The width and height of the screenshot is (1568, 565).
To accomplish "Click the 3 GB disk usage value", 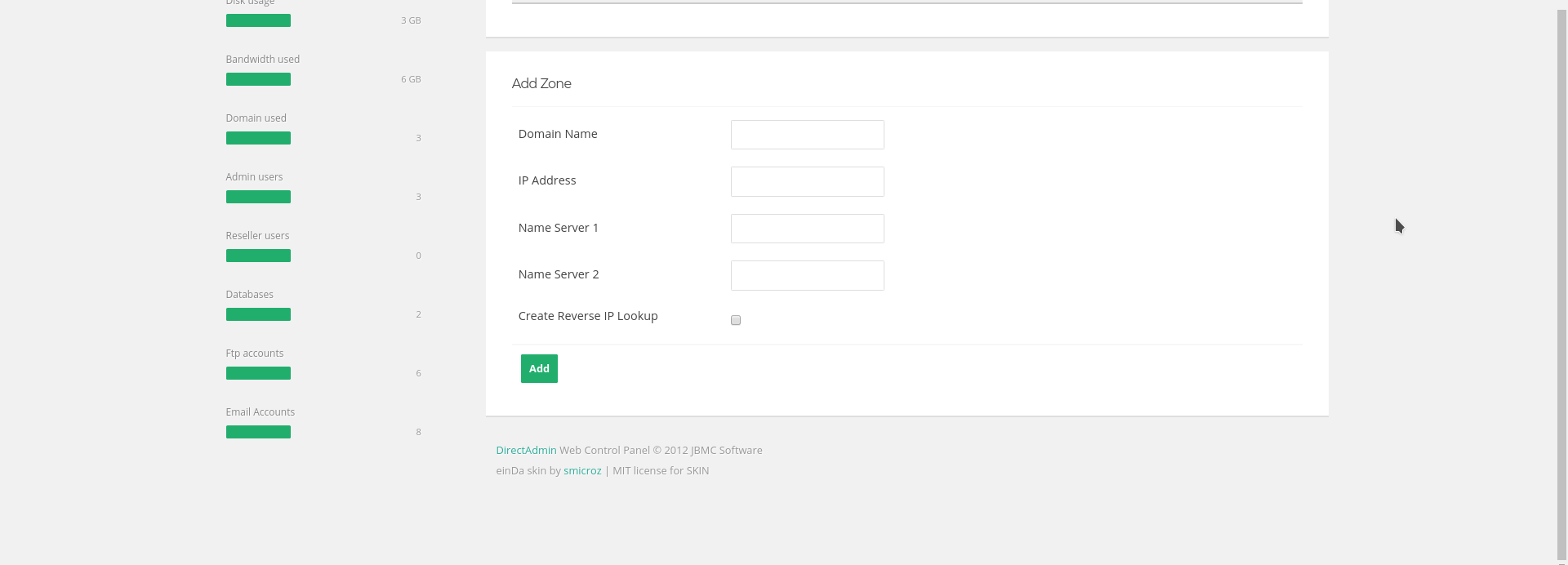I will pos(411,20).
